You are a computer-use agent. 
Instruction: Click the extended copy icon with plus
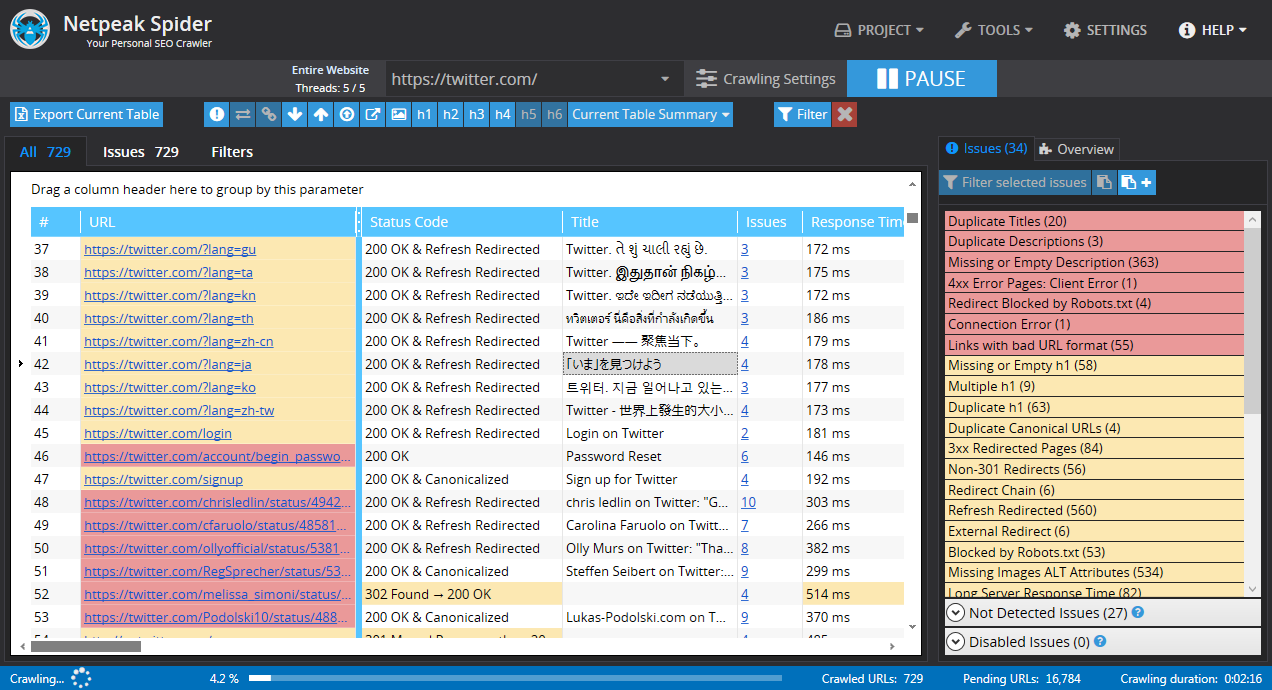(x=1137, y=182)
